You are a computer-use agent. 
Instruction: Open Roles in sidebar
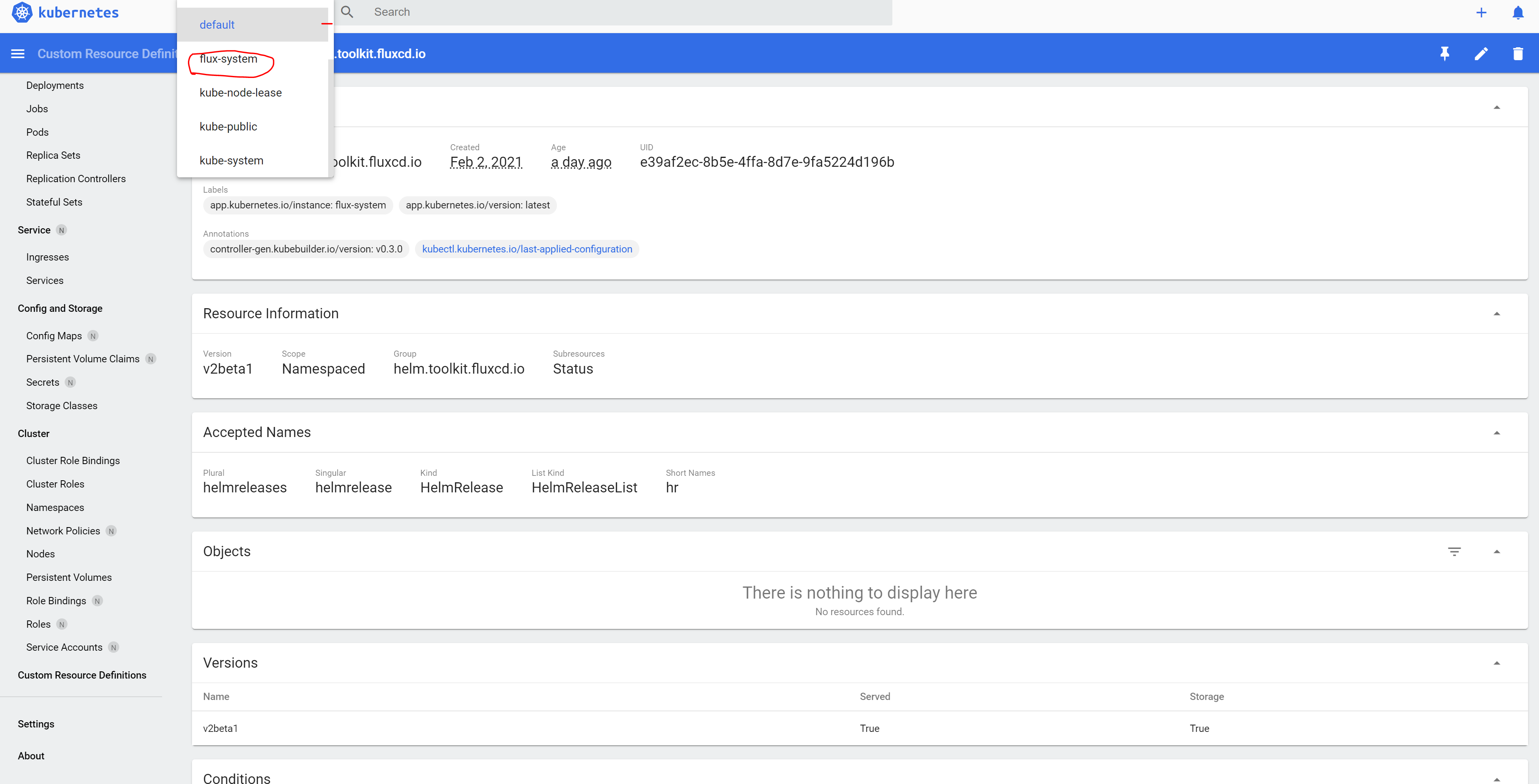point(38,624)
